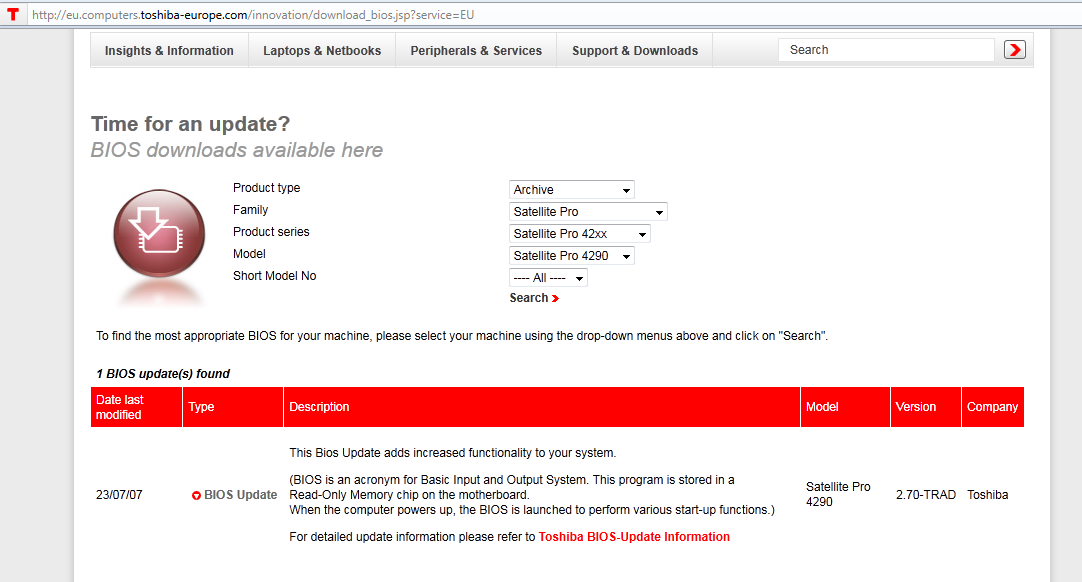Expand the Short Model No dropdown
The width and height of the screenshot is (1082, 582).
(548, 278)
